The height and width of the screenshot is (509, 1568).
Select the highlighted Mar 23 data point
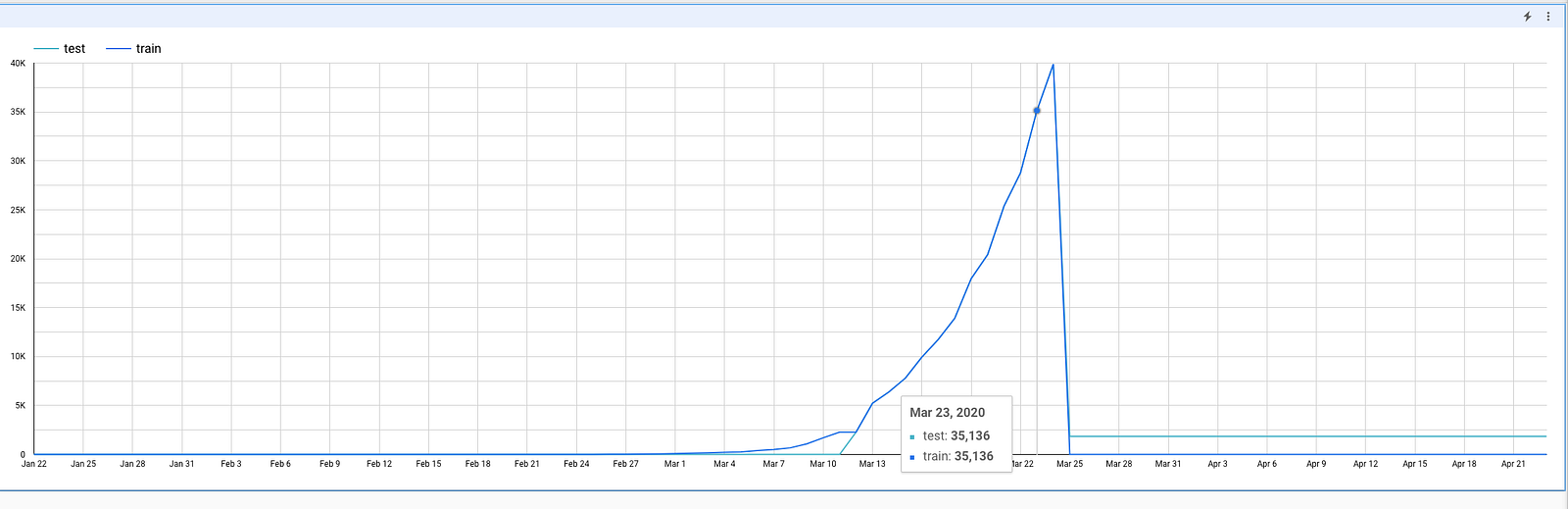point(1037,111)
